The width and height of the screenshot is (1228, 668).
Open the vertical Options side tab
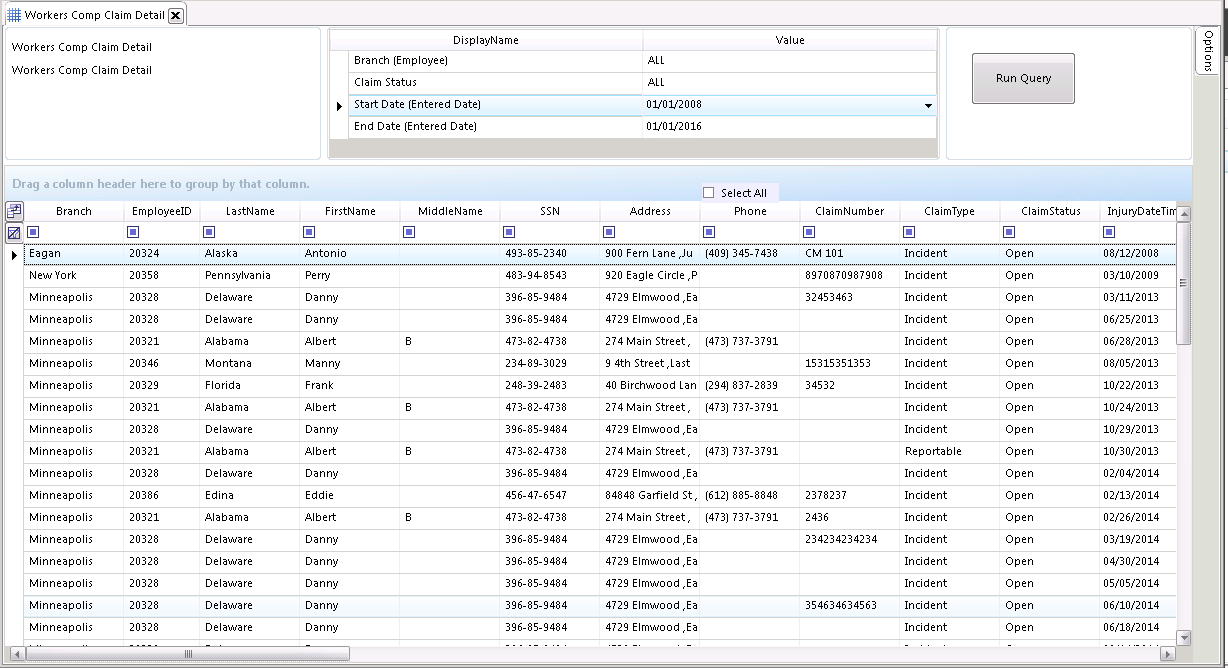coord(1207,50)
